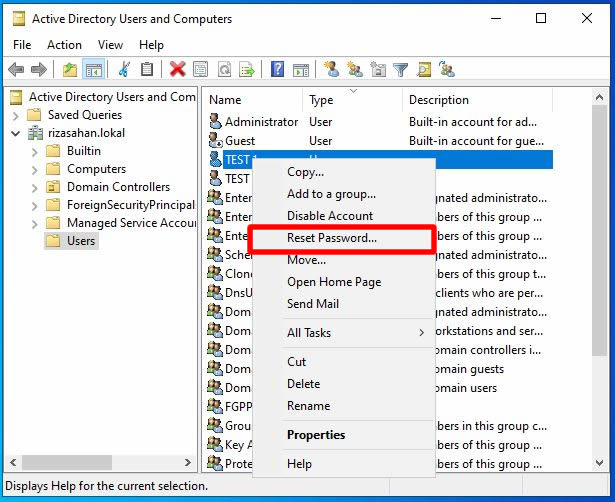Click the Refresh toolbar icon

pyautogui.click(x=224, y=70)
